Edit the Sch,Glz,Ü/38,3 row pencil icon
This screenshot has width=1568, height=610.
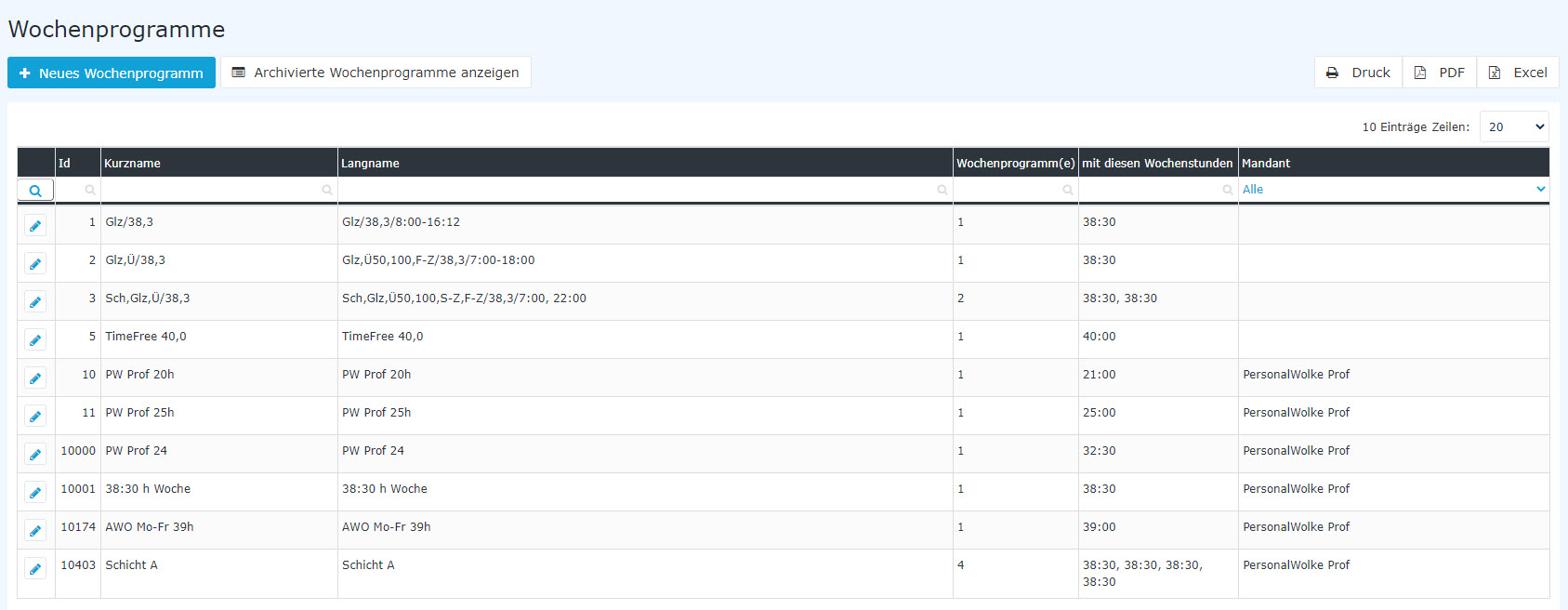click(35, 302)
